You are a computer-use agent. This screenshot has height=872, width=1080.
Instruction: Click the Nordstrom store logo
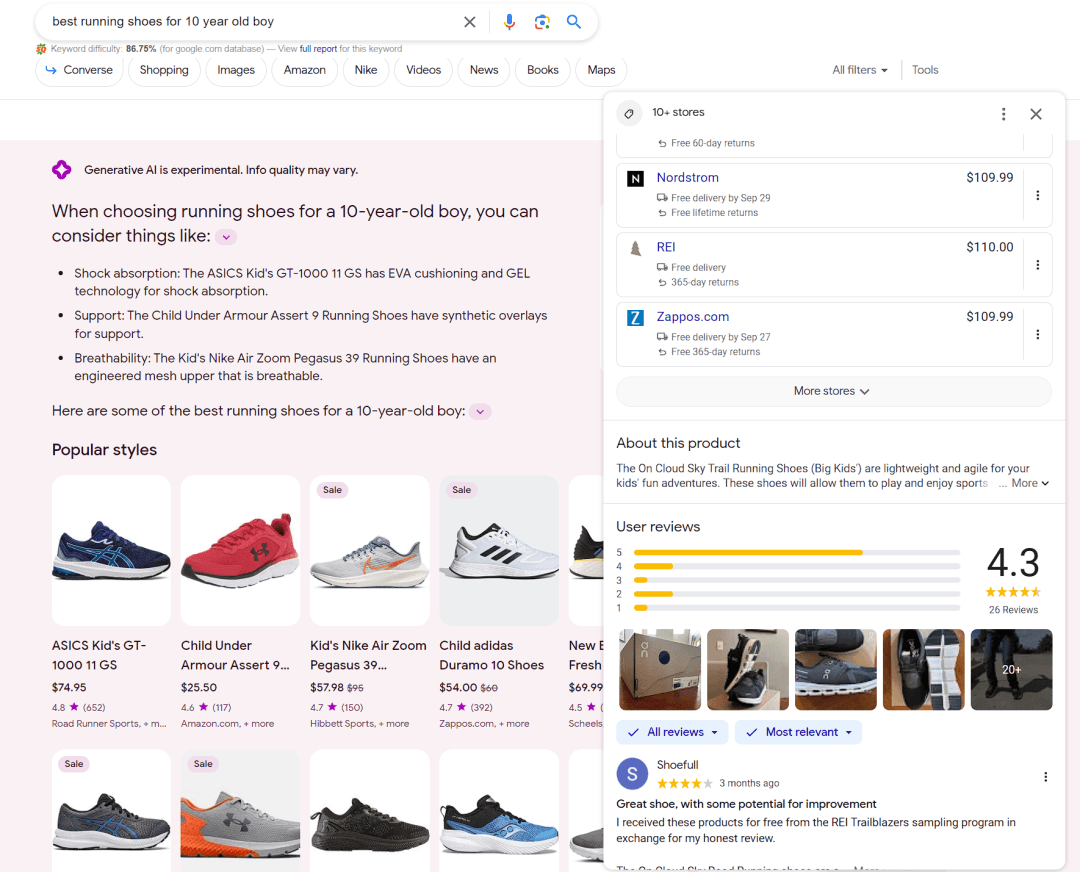pos(635,179)
